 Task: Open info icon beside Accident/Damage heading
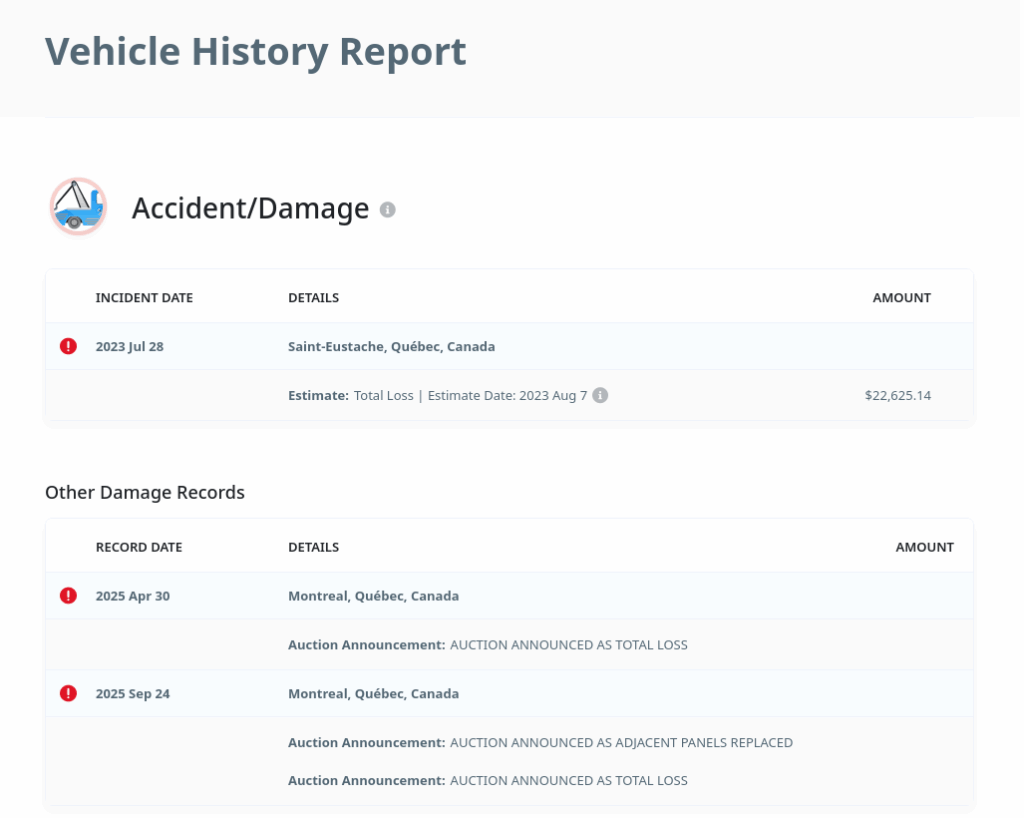pos(388,210)
